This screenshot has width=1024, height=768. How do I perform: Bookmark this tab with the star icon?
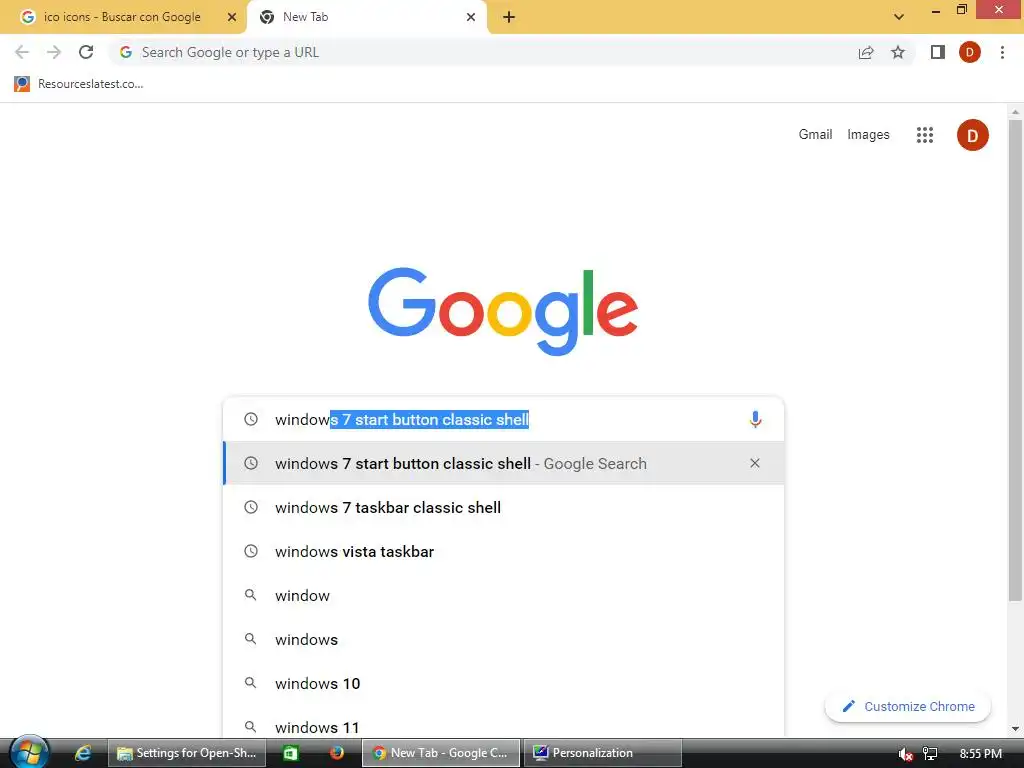click(898, 52)
